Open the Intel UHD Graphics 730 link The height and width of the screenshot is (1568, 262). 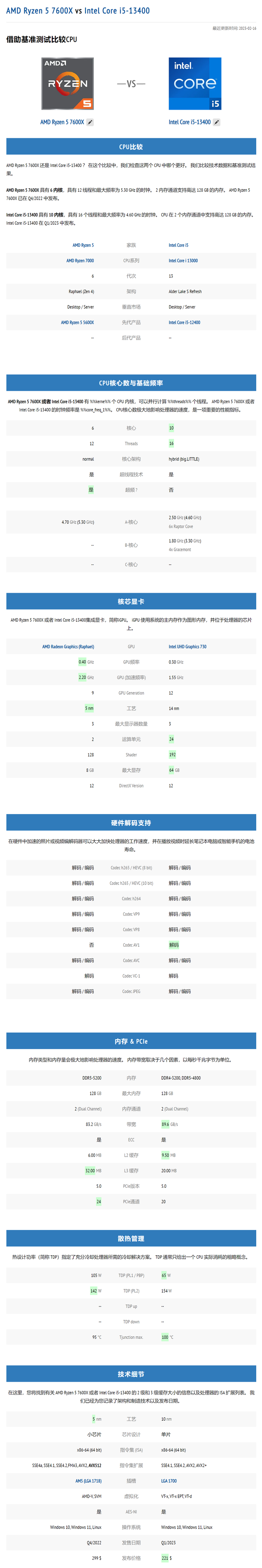(187, 646)
